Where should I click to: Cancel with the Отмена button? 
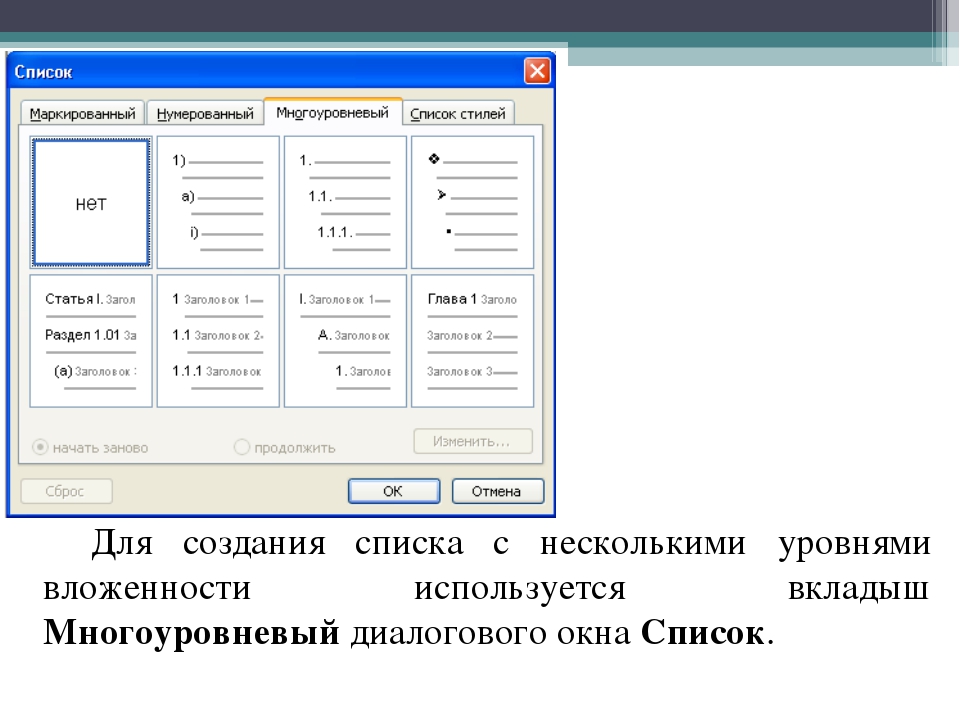coord(497,491)
